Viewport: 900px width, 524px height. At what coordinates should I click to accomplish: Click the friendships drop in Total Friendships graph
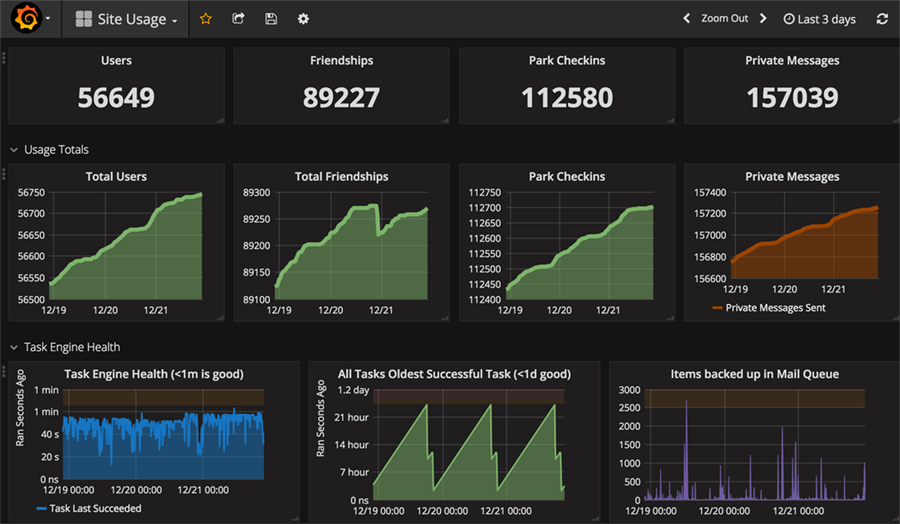point(378,221)
